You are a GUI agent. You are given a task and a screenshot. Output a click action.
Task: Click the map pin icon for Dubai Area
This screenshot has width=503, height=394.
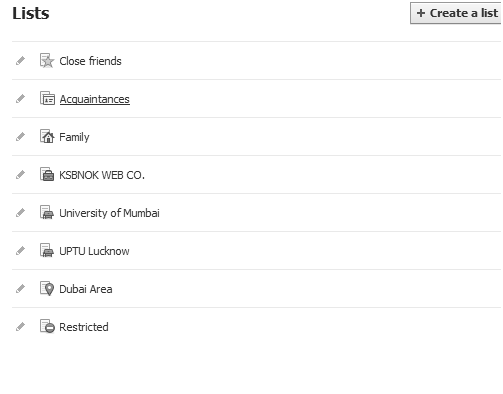[x=47, y=289]
